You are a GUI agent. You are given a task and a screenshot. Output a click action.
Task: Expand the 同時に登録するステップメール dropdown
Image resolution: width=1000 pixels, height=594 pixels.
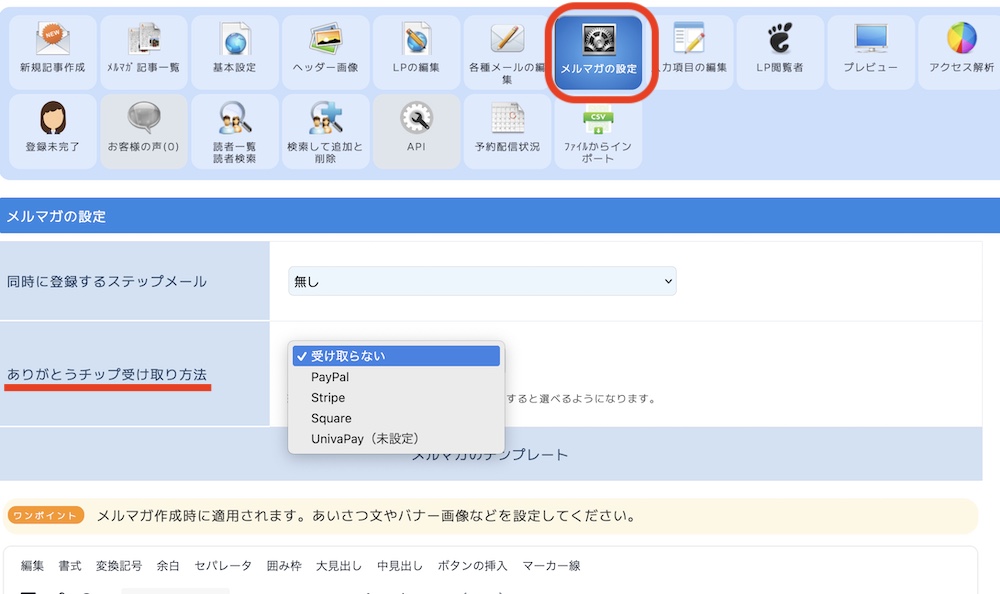point(482,282)
